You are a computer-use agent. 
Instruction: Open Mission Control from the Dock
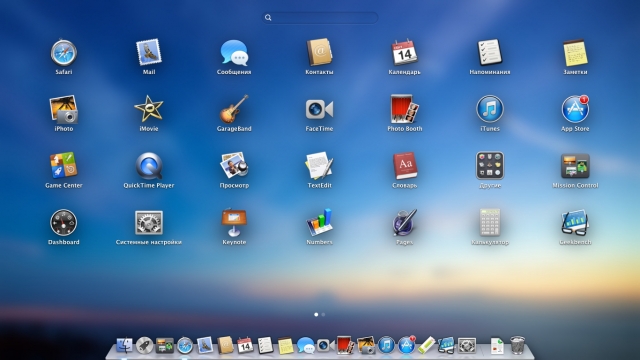(x=164, y=346)
